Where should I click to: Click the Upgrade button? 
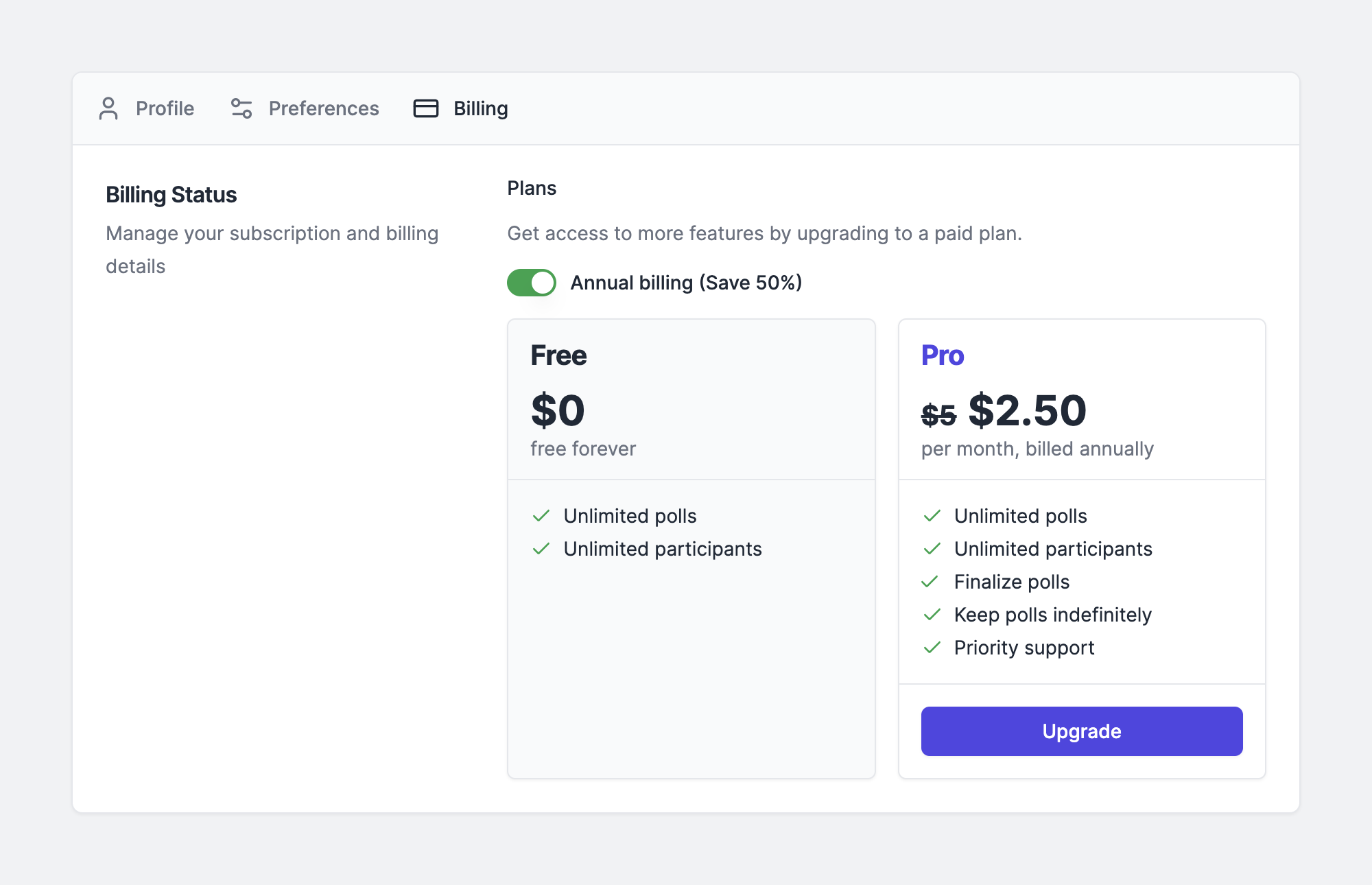1080,731
